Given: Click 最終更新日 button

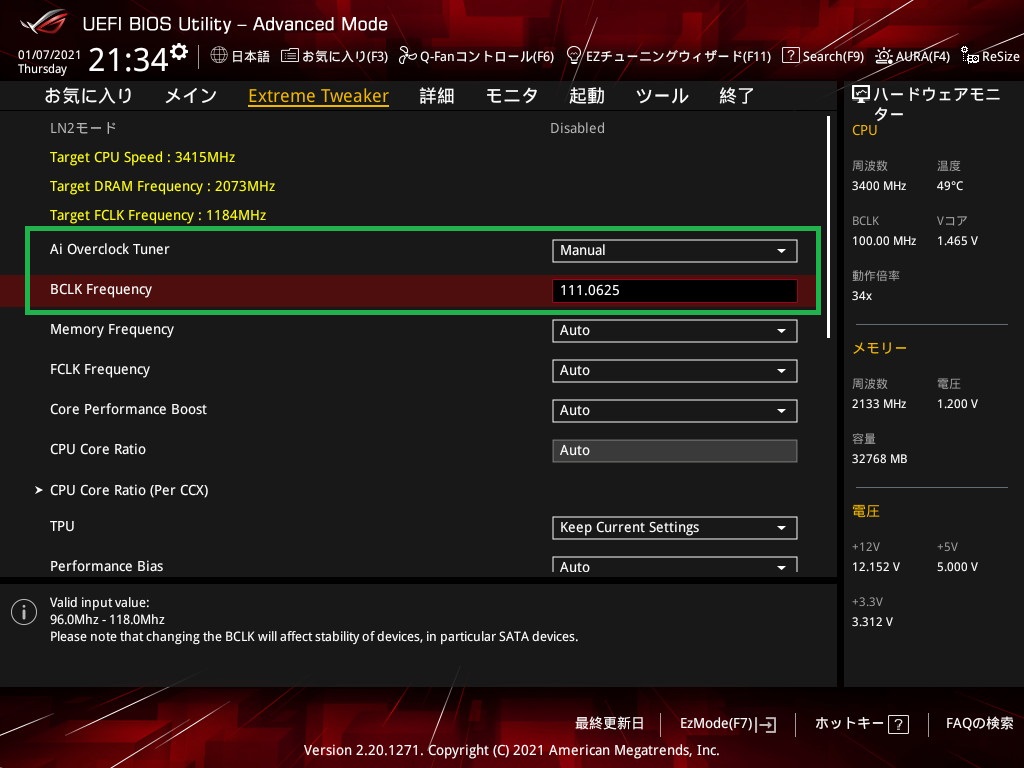Looking at the screenshot, I should point(609,724).
